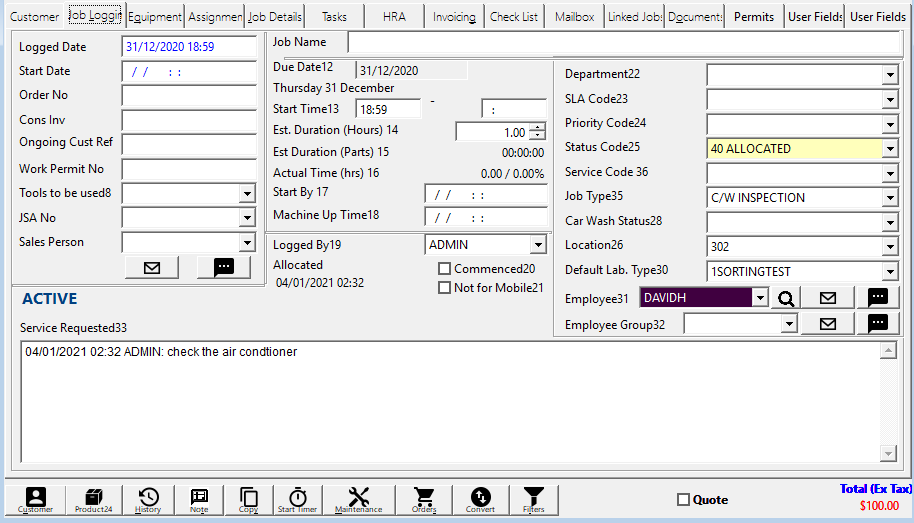This screenshot has height=523, width=914.
Task: Click the Customer icon in bottom toolbar
Action: coord(35,499)
